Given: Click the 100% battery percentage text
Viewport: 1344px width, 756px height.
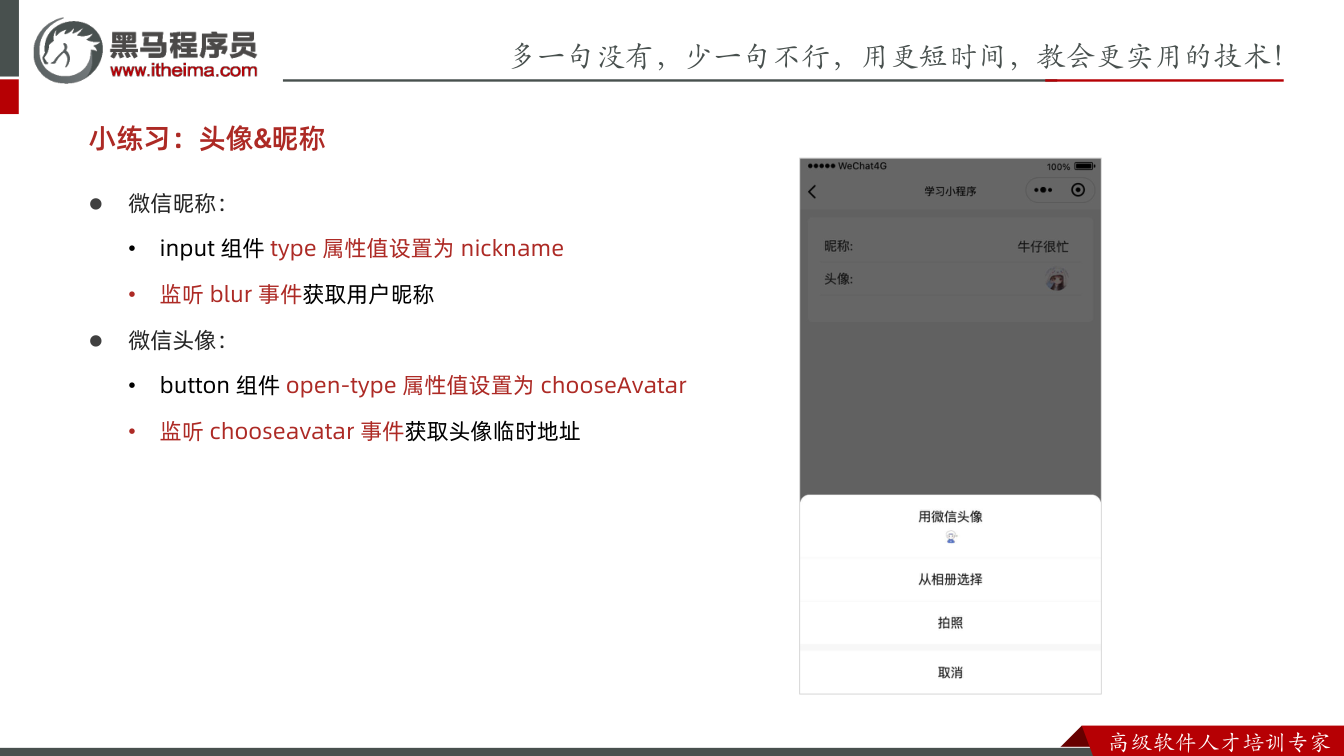Looking at the screenshot, I should 1058,166.
